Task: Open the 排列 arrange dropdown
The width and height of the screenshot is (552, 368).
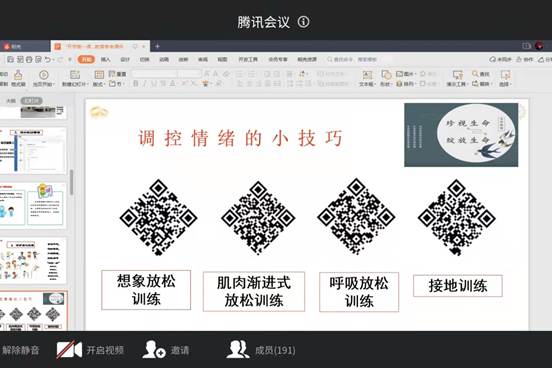Action: click(x=406, y=84)
